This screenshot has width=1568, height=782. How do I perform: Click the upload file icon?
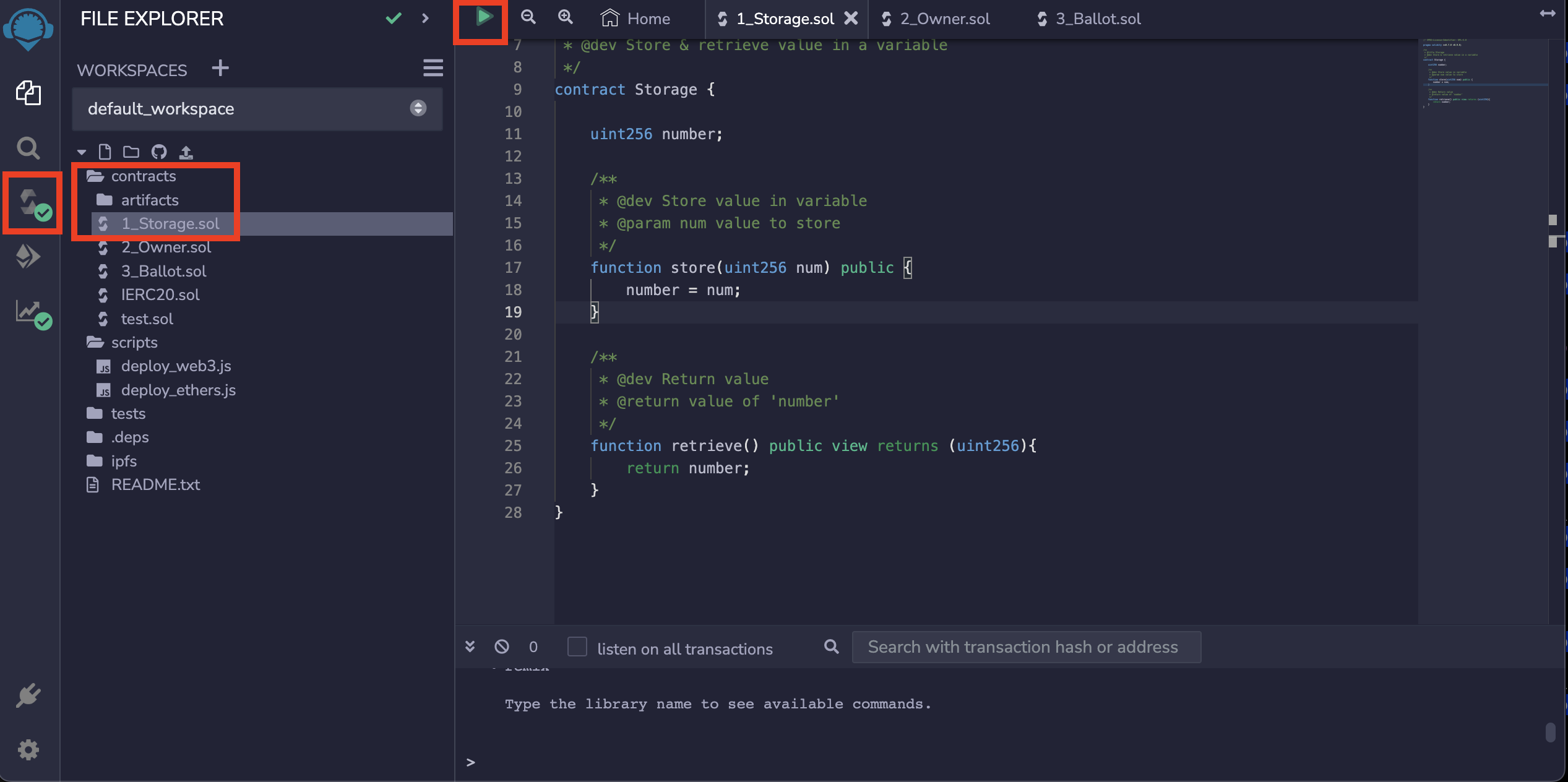186,152
